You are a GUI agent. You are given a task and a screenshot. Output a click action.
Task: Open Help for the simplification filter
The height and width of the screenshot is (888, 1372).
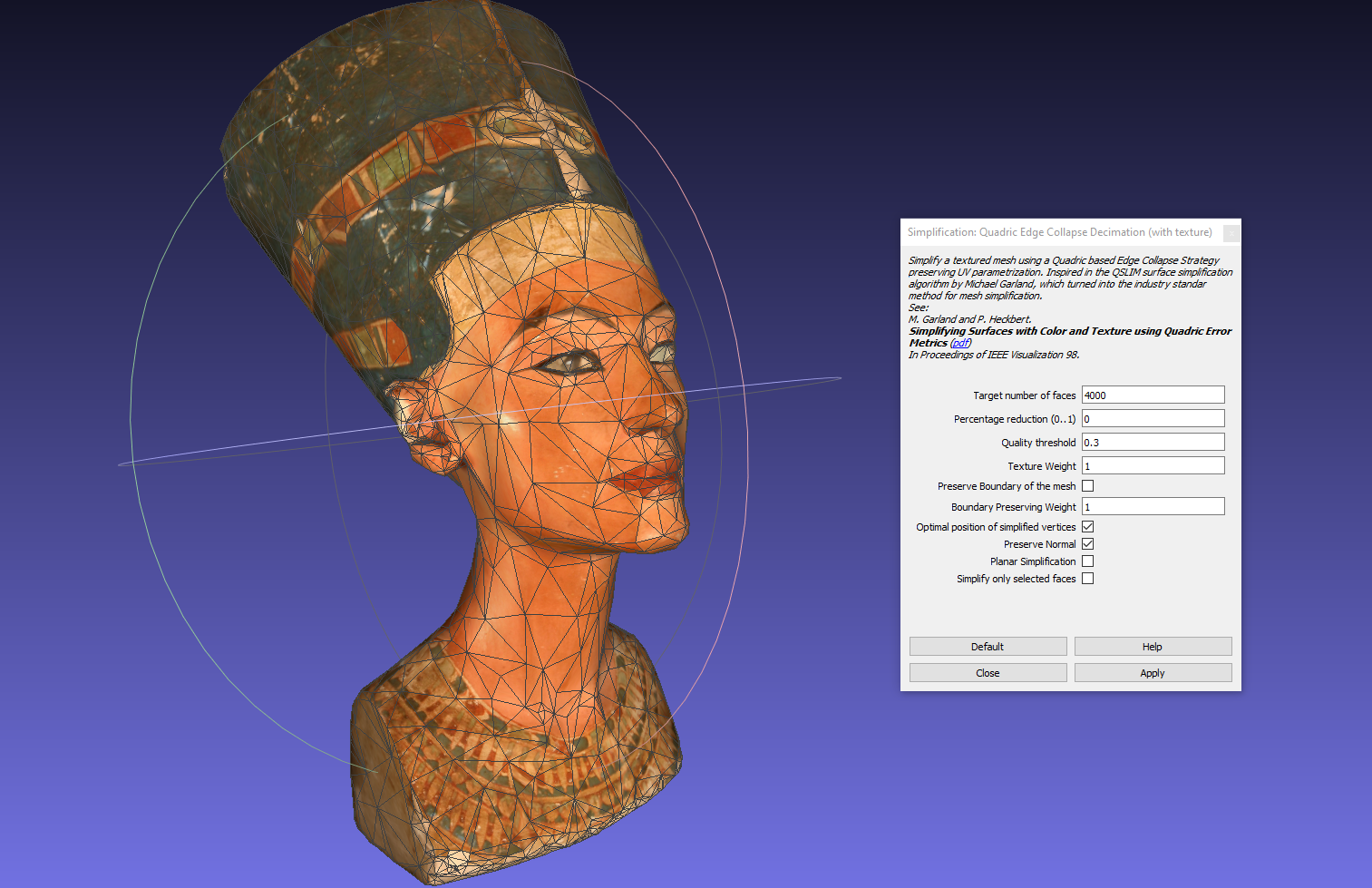click(1153, 647)
